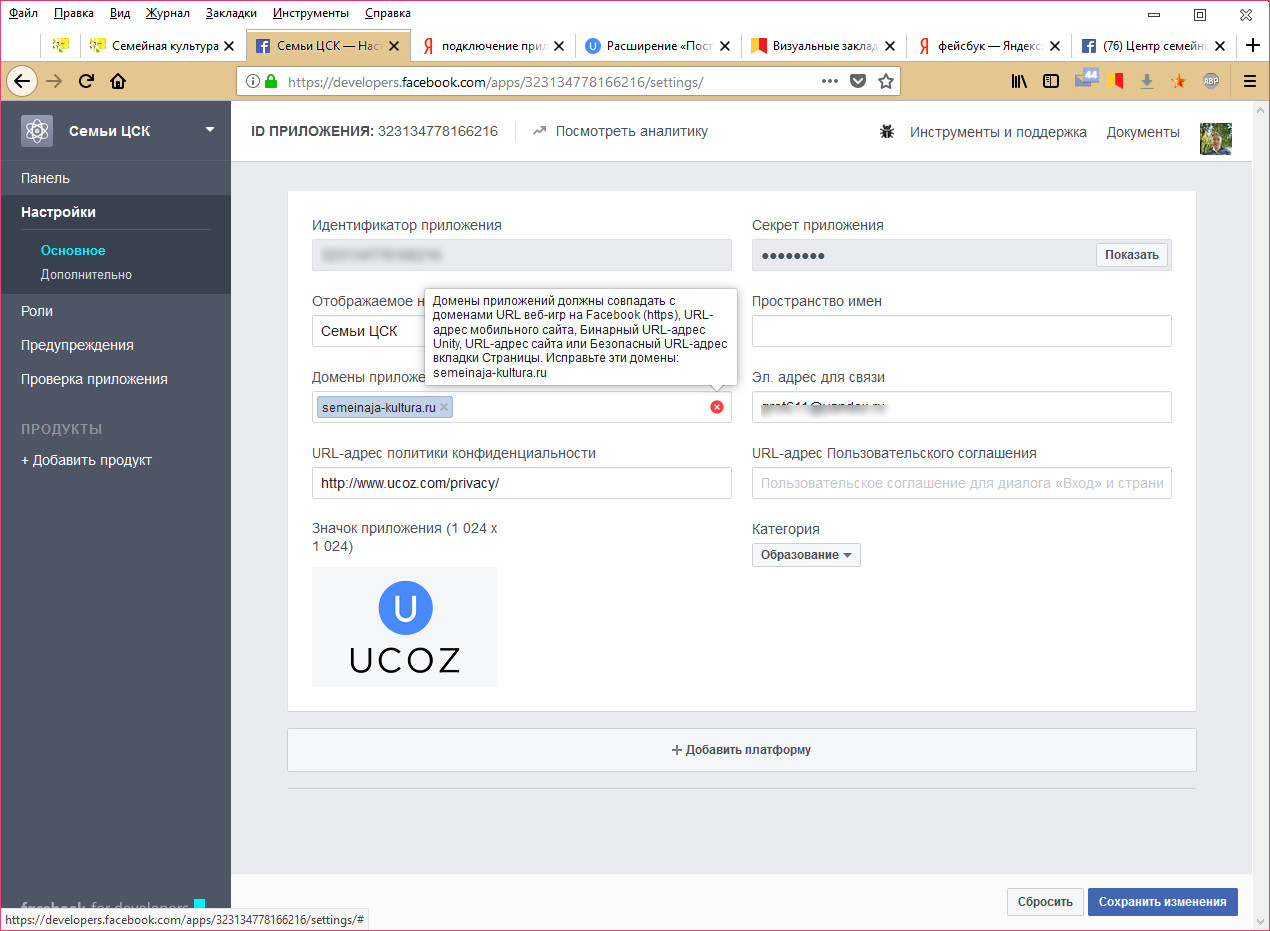Click the browser reload page icon
This screenshot has height=931, width=1270.
pyautogui.click(x=87, y=82)
